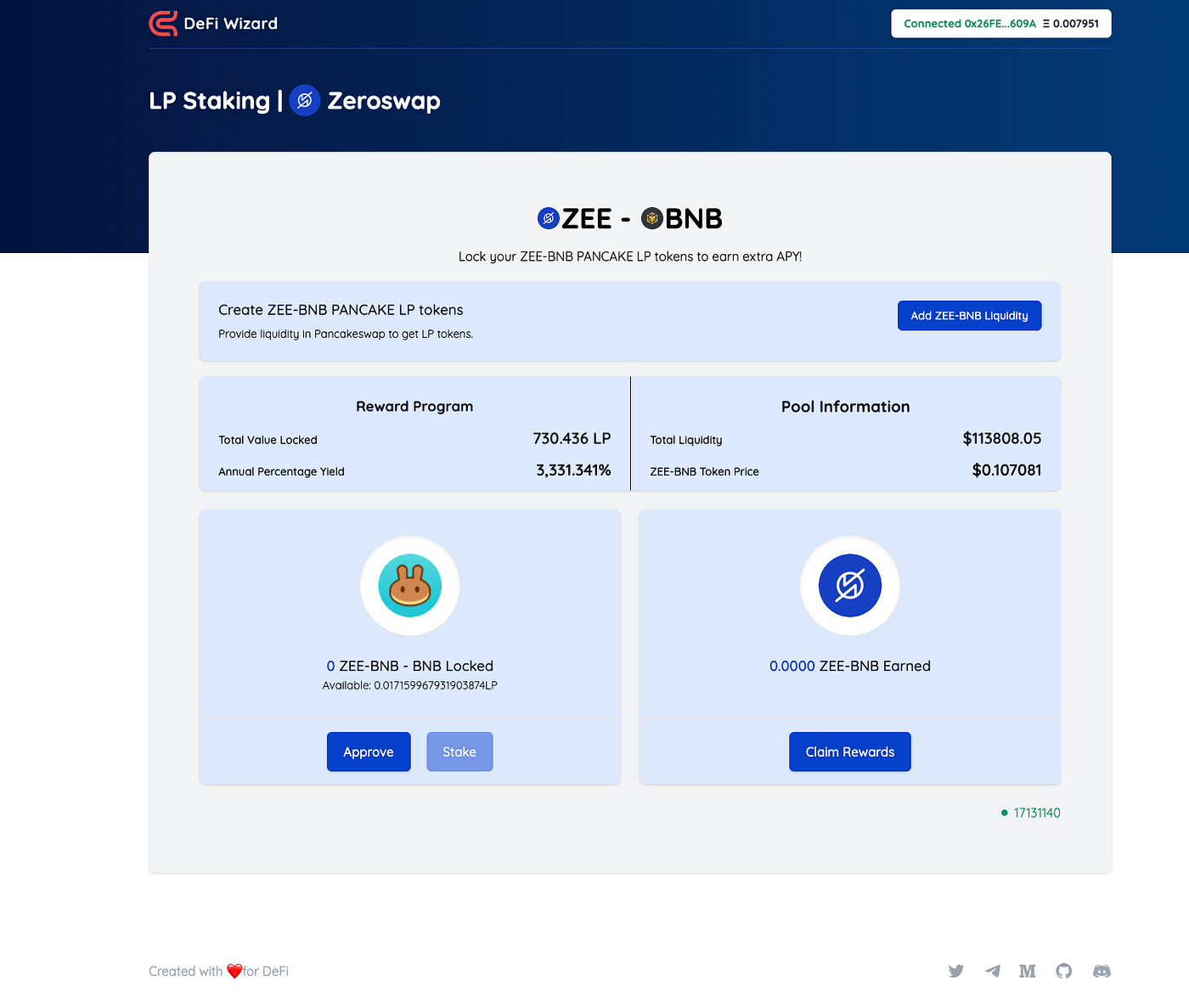Image resolution: width=1189 pixels, height=1008 pixels.
Task: Click the Create ZEE-BNB PANCAKE LP tokens heading
Action: [x=341, y=310]
